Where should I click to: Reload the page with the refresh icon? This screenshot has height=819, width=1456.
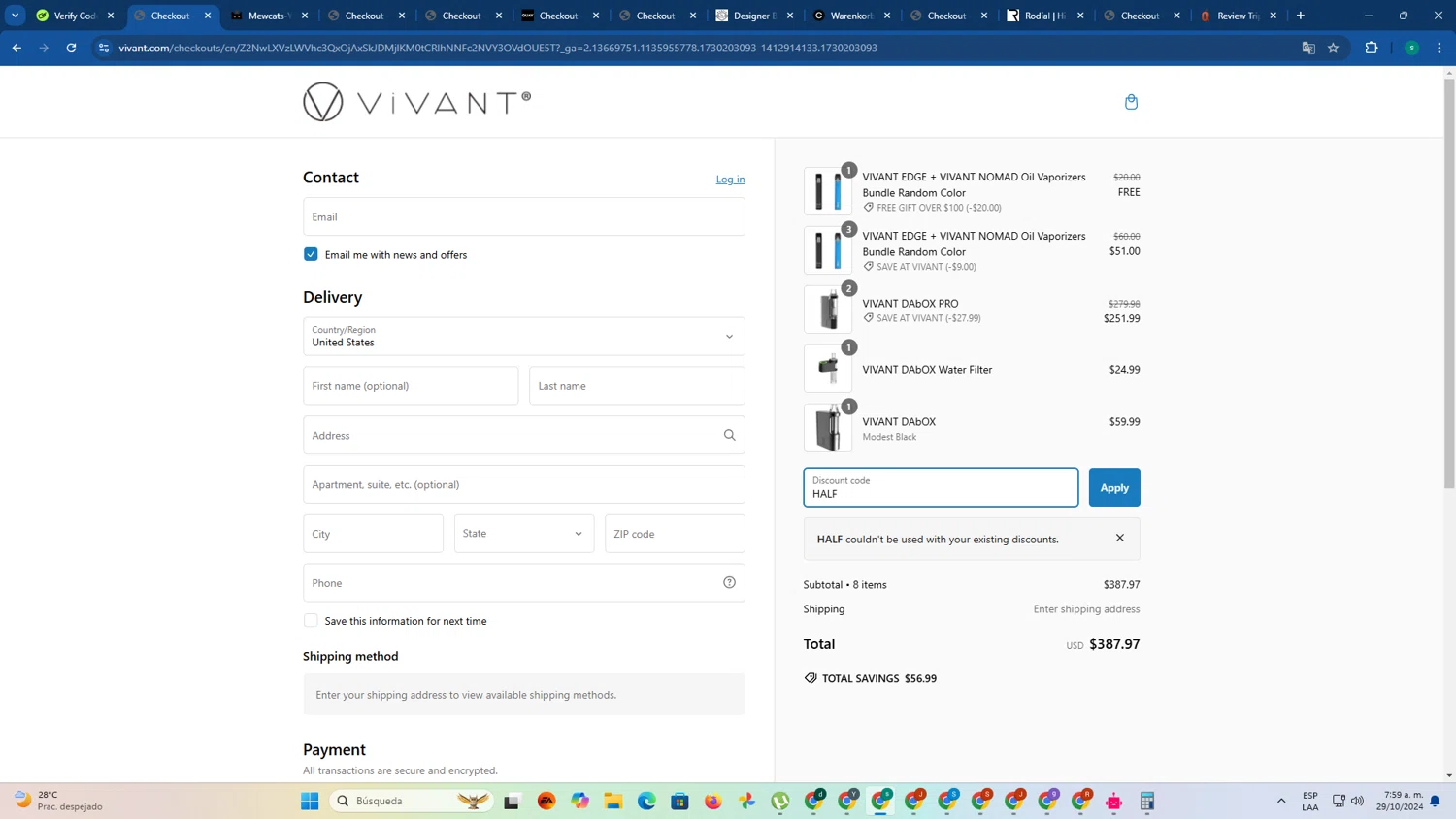pyautogui.click(x=71, y=48)
